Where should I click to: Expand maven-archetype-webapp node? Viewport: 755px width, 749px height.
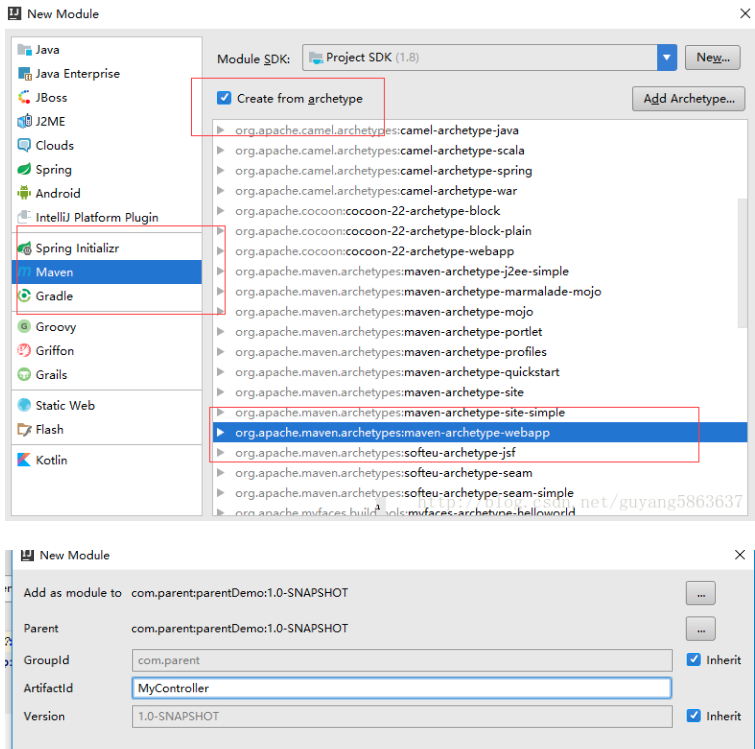point(221,432)
